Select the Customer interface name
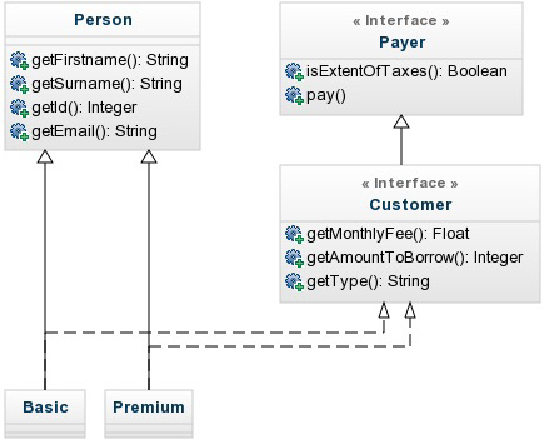Screen dimensions: 545x442 coord(410,205)
